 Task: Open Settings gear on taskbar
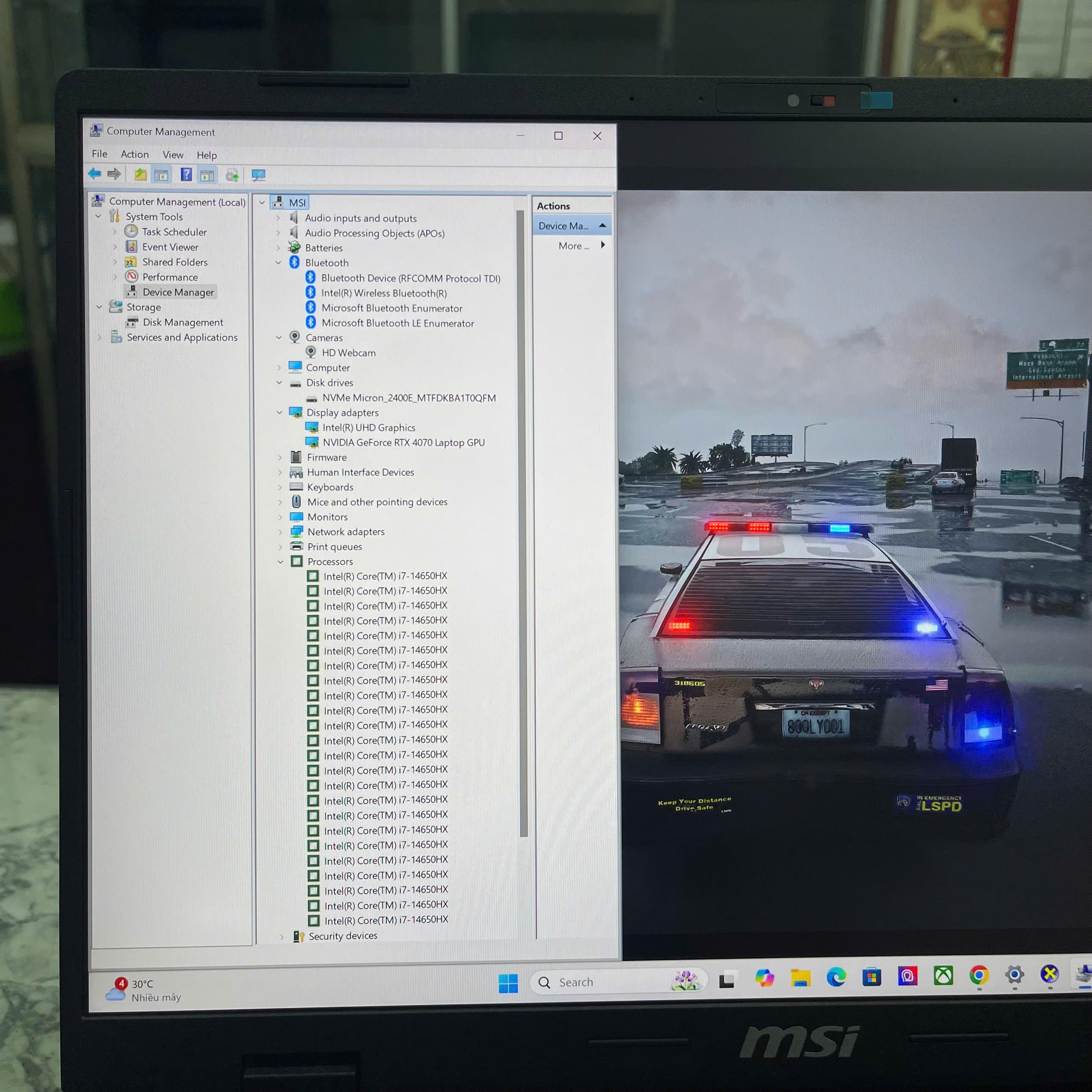[x=1014, y=974]
